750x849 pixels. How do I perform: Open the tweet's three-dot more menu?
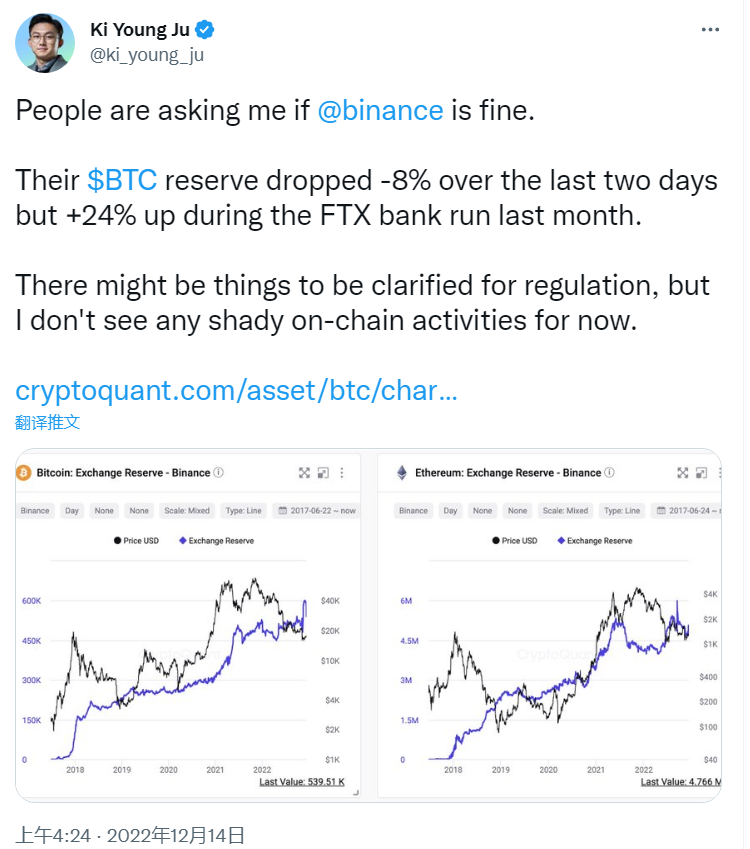coord(709,30)
